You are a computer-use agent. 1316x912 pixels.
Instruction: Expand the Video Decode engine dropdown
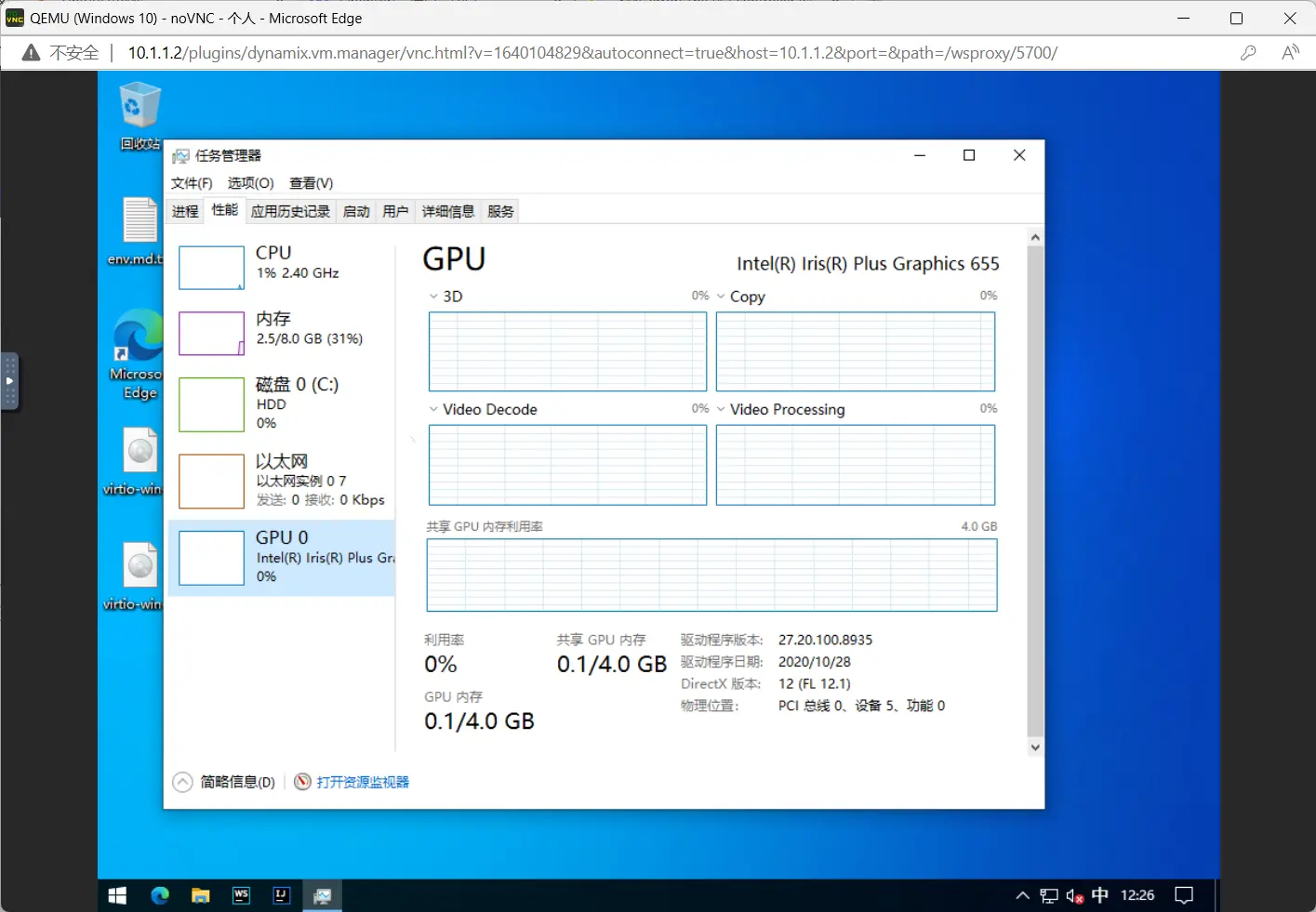tap(433, 409)
